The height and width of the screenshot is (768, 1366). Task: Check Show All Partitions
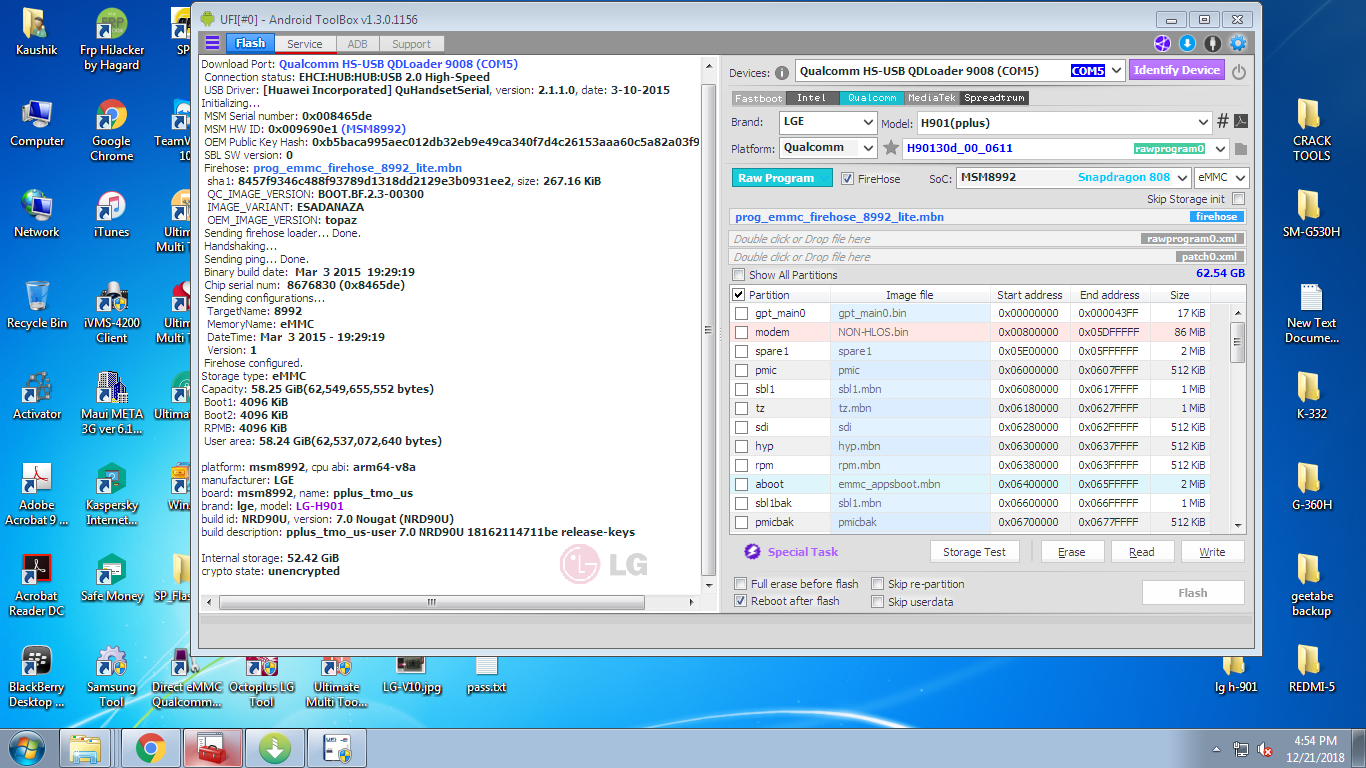pyautogui.click(x=739, y=275)
